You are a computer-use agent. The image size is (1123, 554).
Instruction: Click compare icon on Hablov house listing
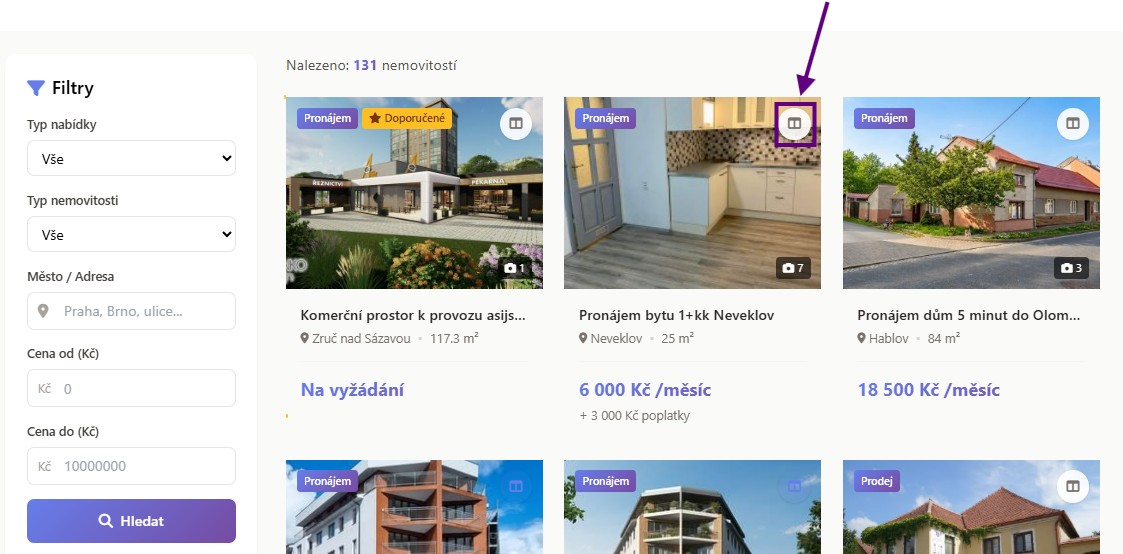pos(1073,124)
